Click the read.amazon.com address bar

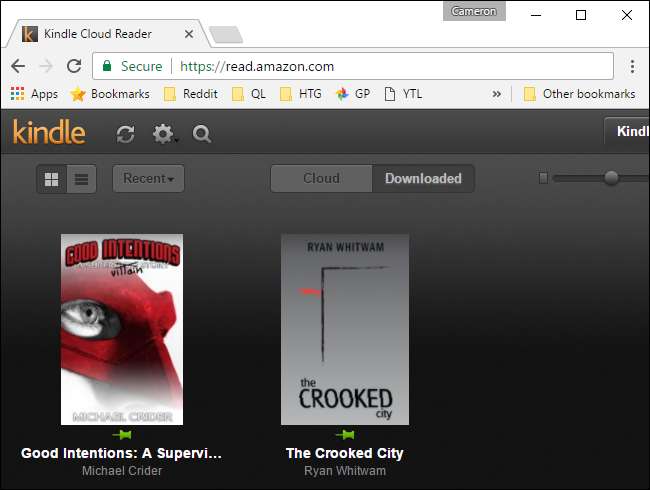pos(353,66)
